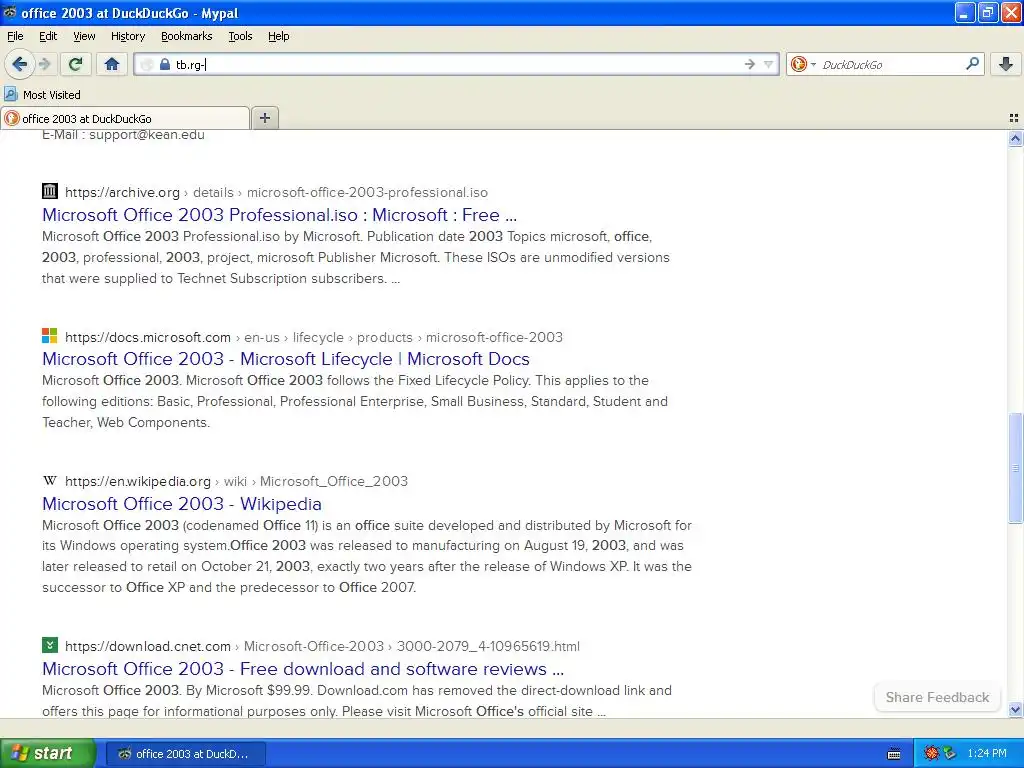Click the Go arrow in address bar
This screenshot has width=1024, height=768.
click(x=749, y=64)
